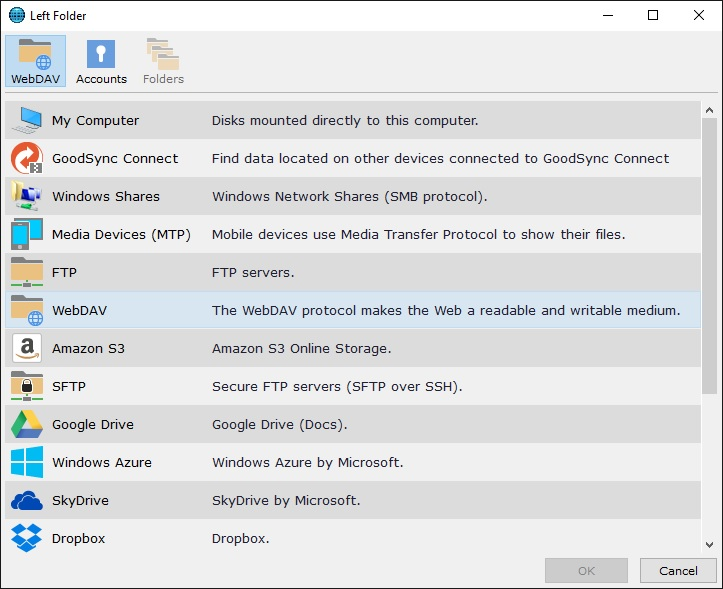Click the Folders toolbar button

click(163, 62)
